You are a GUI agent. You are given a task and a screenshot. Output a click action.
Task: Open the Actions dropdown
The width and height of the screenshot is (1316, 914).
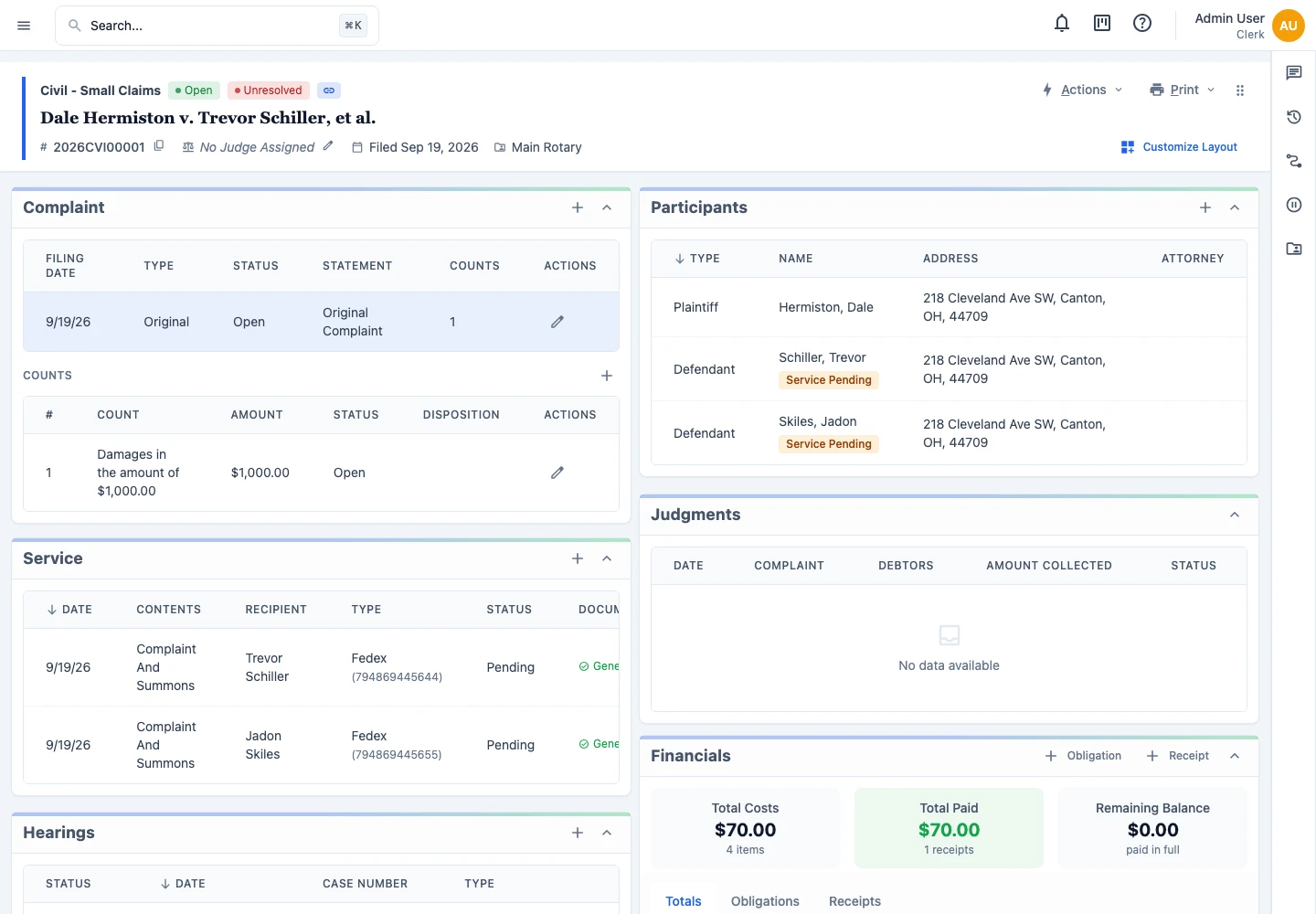click(1082, 90)
